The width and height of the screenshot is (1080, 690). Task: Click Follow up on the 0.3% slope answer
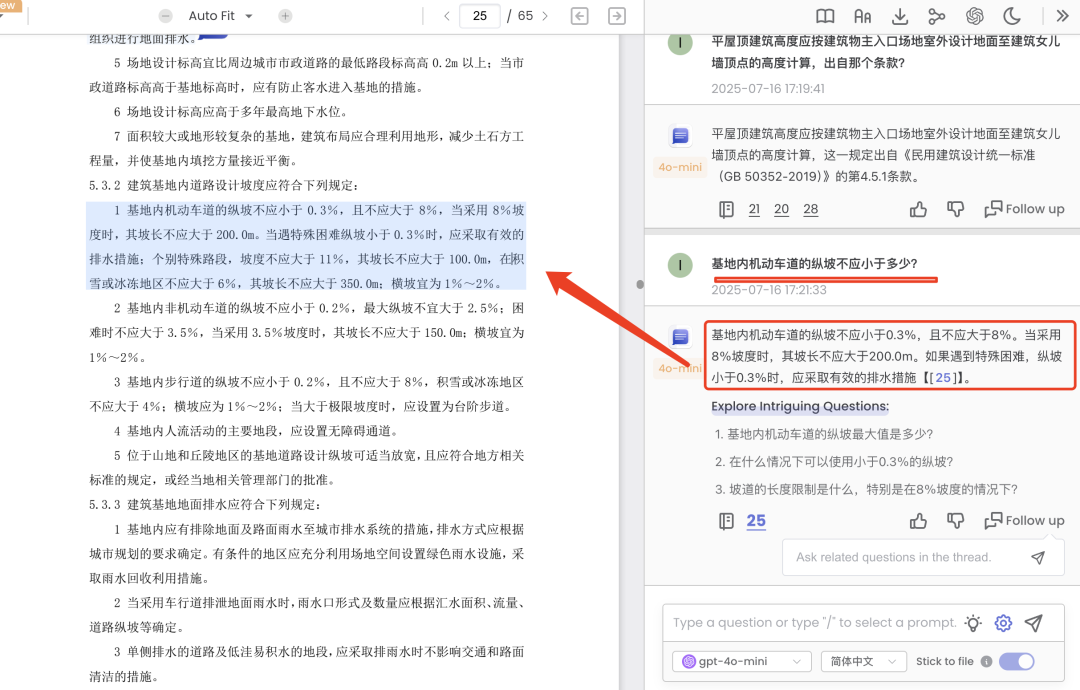[x=1024, y=521]
